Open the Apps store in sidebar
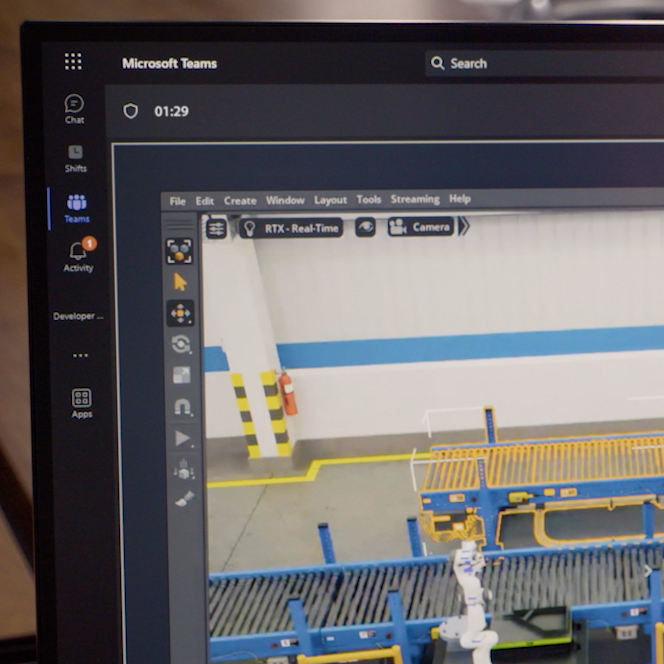Viewport: 664px width, 664px height. click(x=81, y=403)
